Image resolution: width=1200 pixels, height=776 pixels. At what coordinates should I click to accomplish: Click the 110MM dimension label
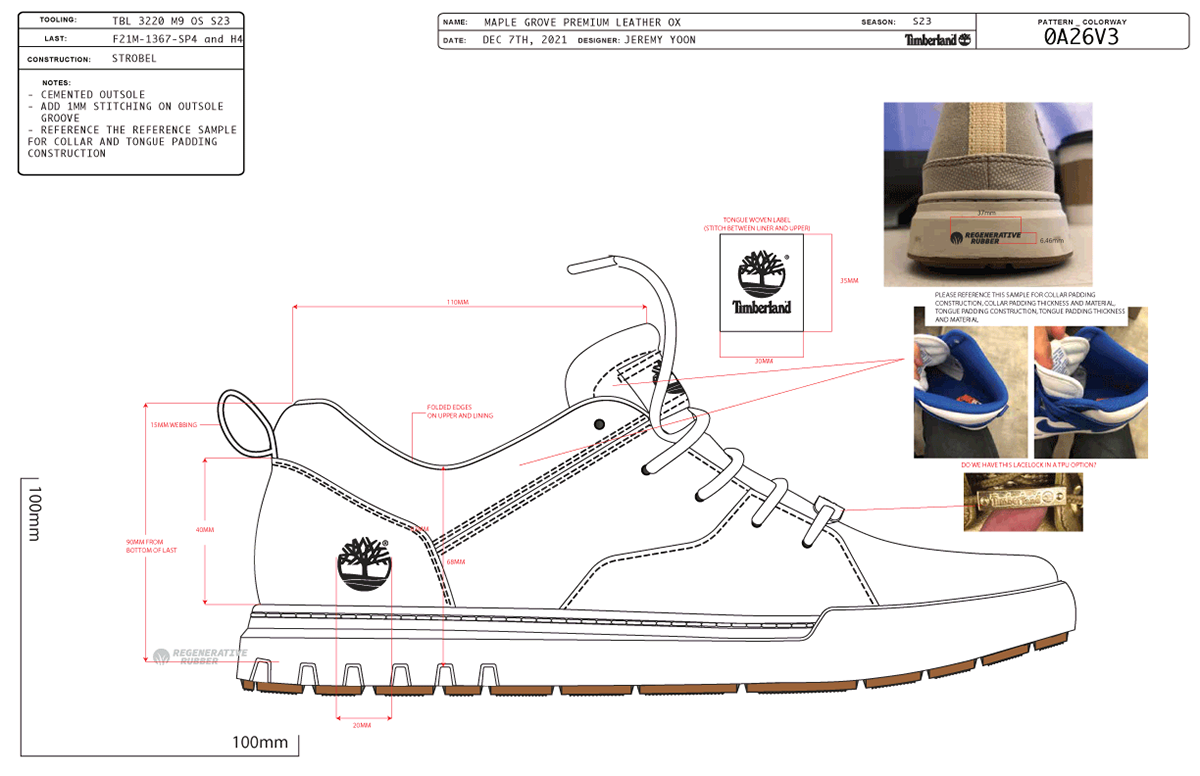(458, 301)
